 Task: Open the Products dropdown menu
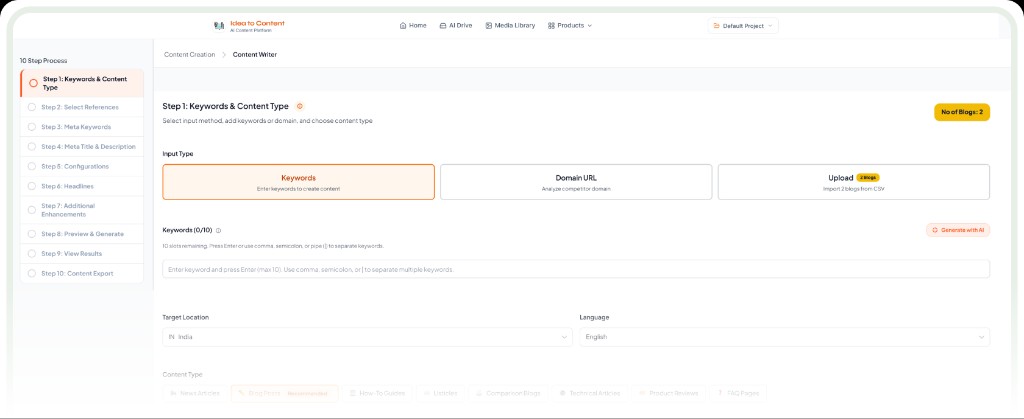569,25
